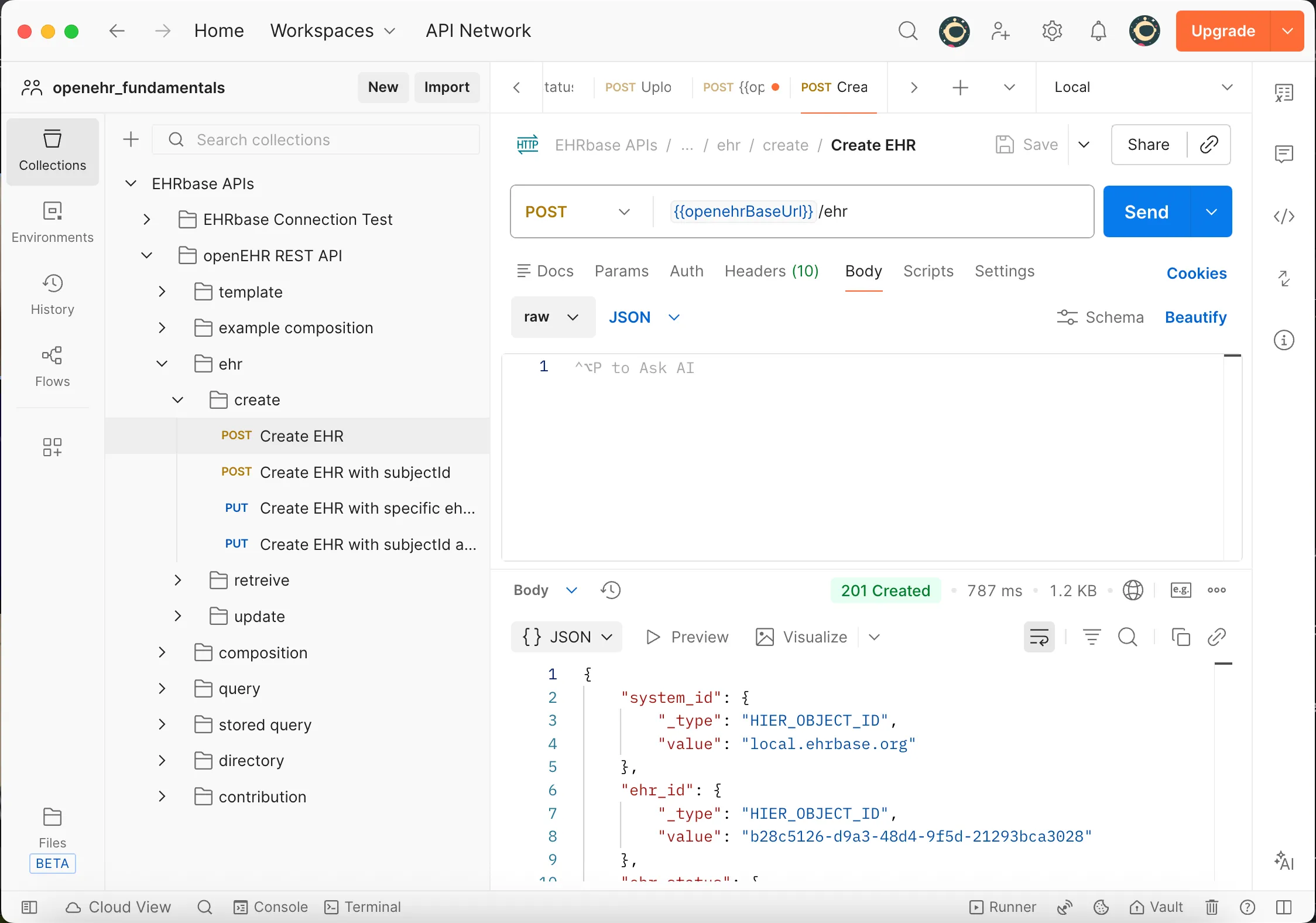Toggle two-pane view layout icon

click(1284, 907)
